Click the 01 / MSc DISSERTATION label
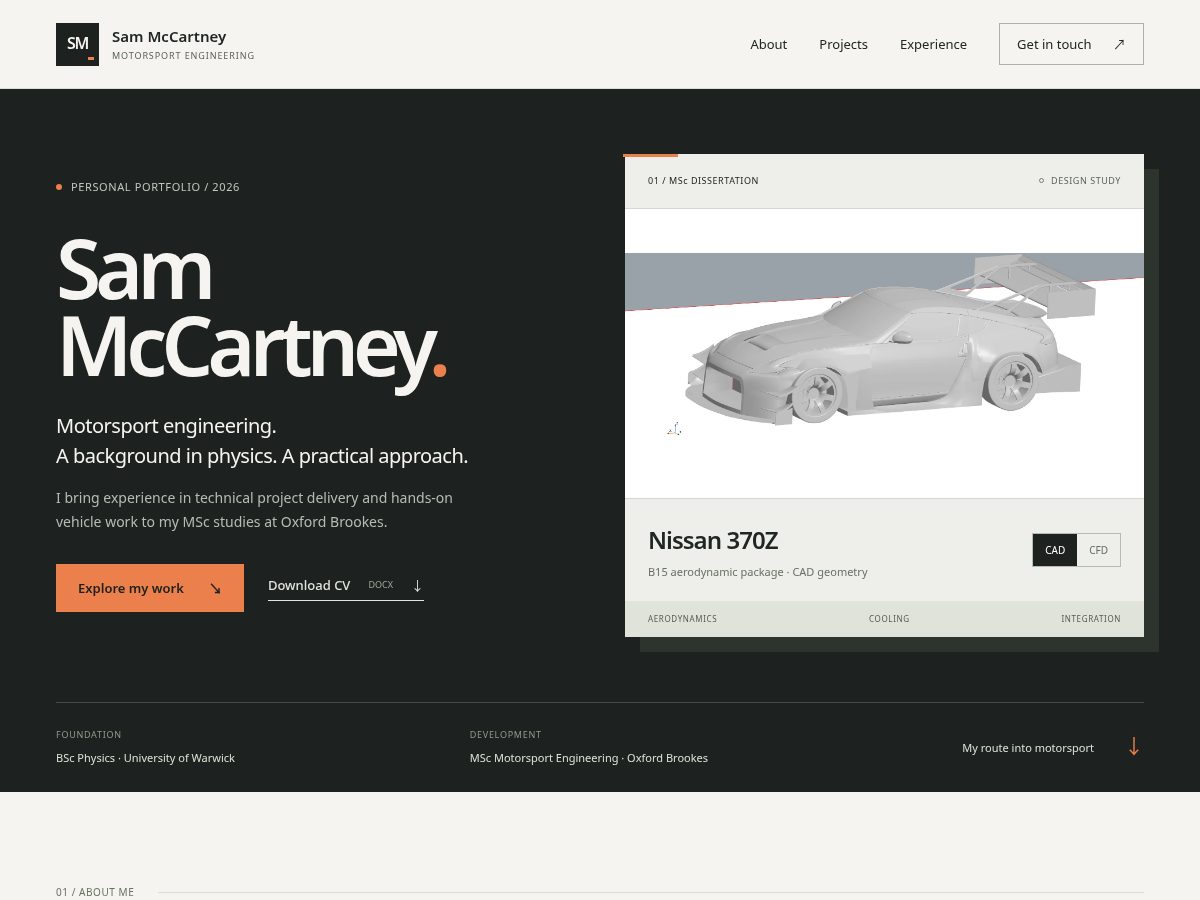Screen dimensions: 1200x900 [x=703, y=181]
